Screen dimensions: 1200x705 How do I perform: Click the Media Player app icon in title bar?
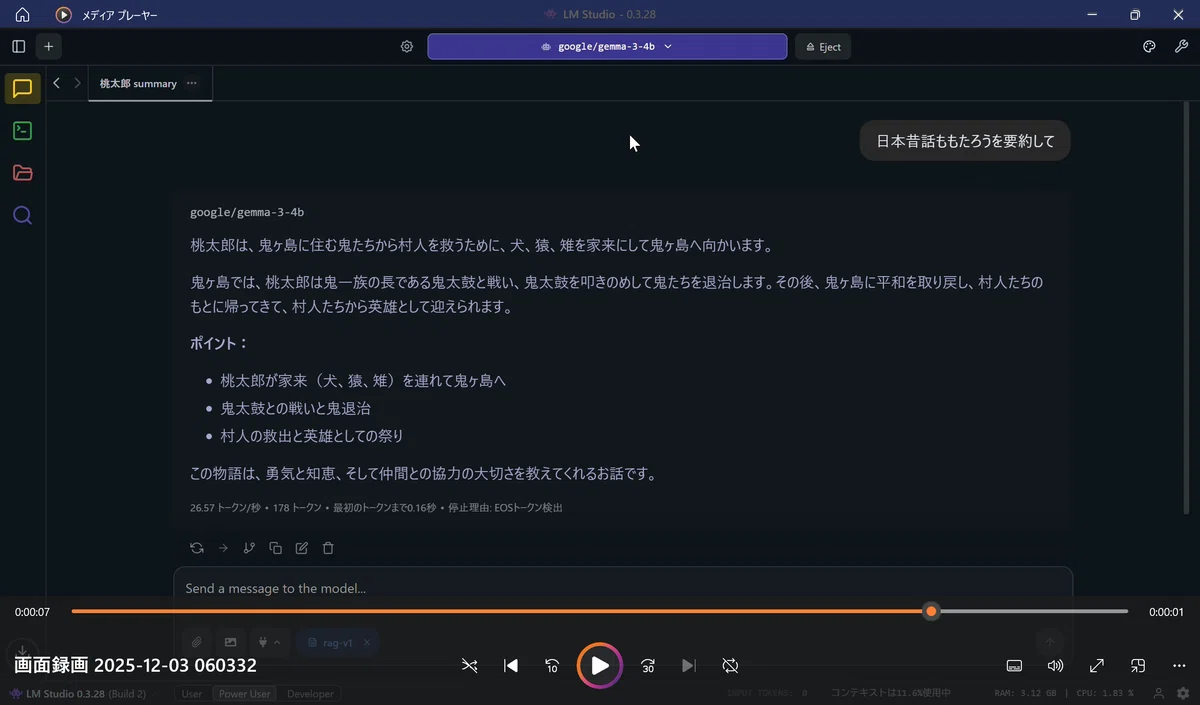[x=64, y=15]
